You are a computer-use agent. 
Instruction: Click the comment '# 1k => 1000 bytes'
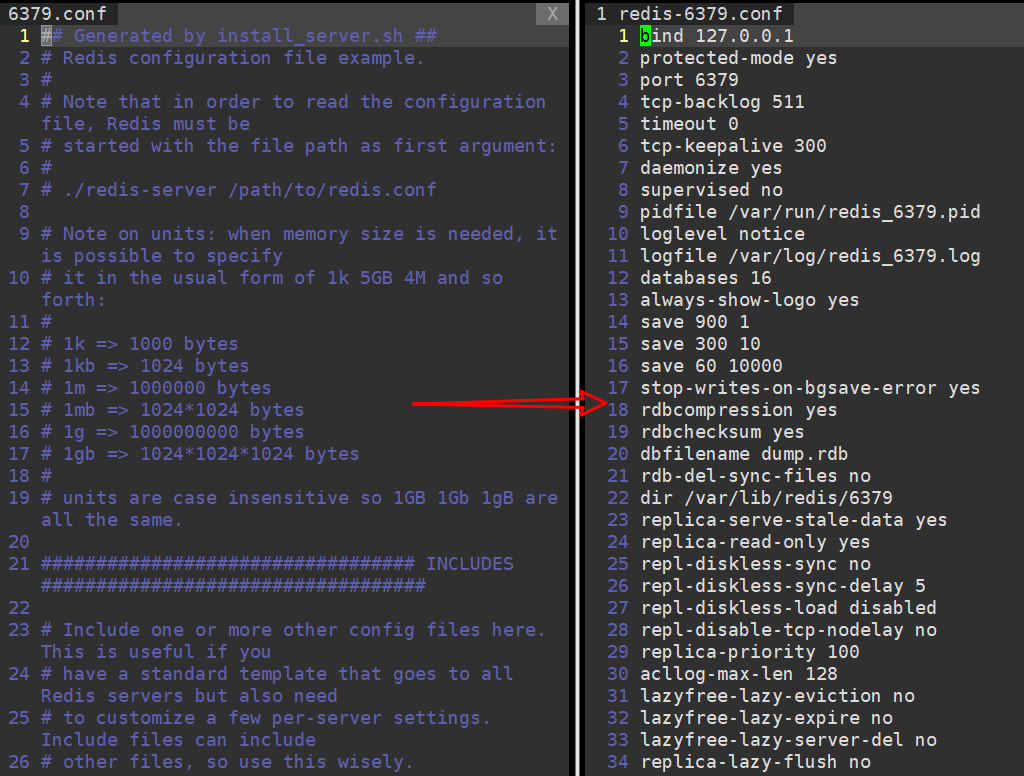click(x=139, y=344)
